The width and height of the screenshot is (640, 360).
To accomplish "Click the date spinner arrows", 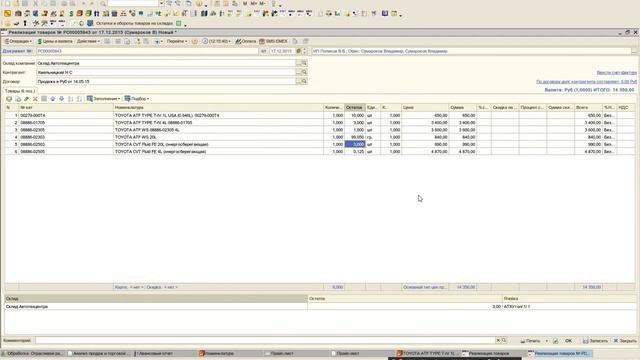I will click(304, 51).
